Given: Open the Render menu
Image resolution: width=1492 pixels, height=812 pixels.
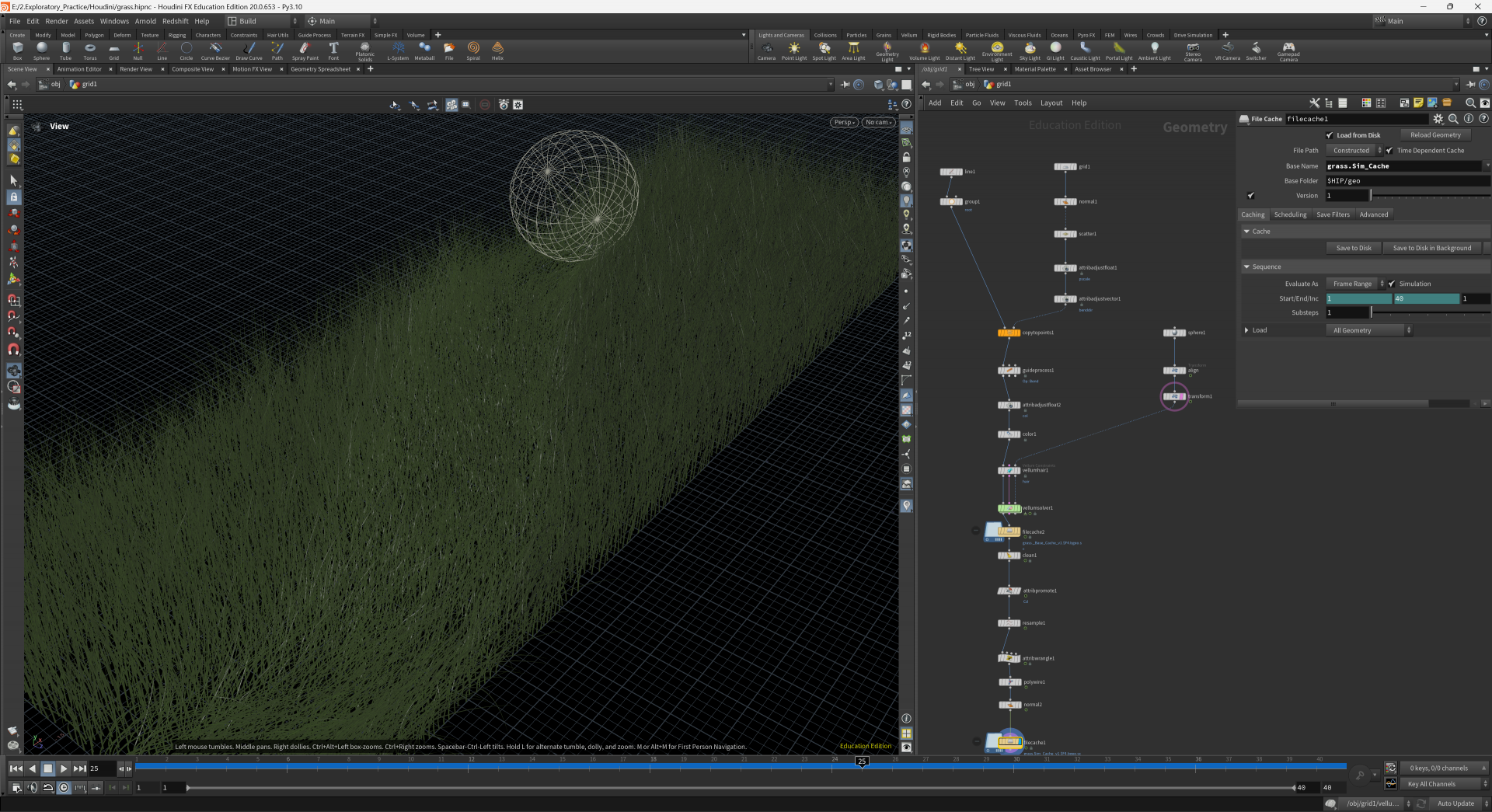Looking at the screenshot, I should [x=56, y=21].
